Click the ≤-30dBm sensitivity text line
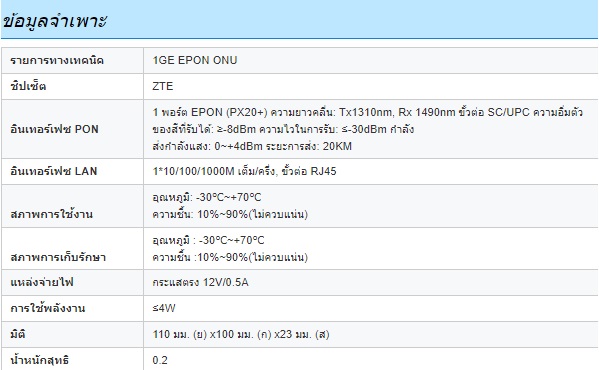599x370 pixels. (x=283, y=129)
